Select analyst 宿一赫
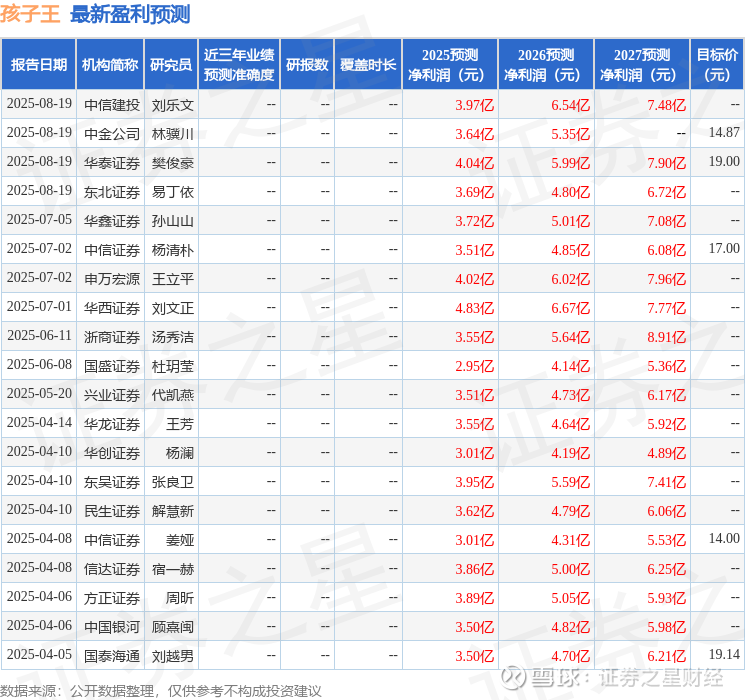This screenshot has height=700, width=745. pyautogui.click(x=173, y=569)
